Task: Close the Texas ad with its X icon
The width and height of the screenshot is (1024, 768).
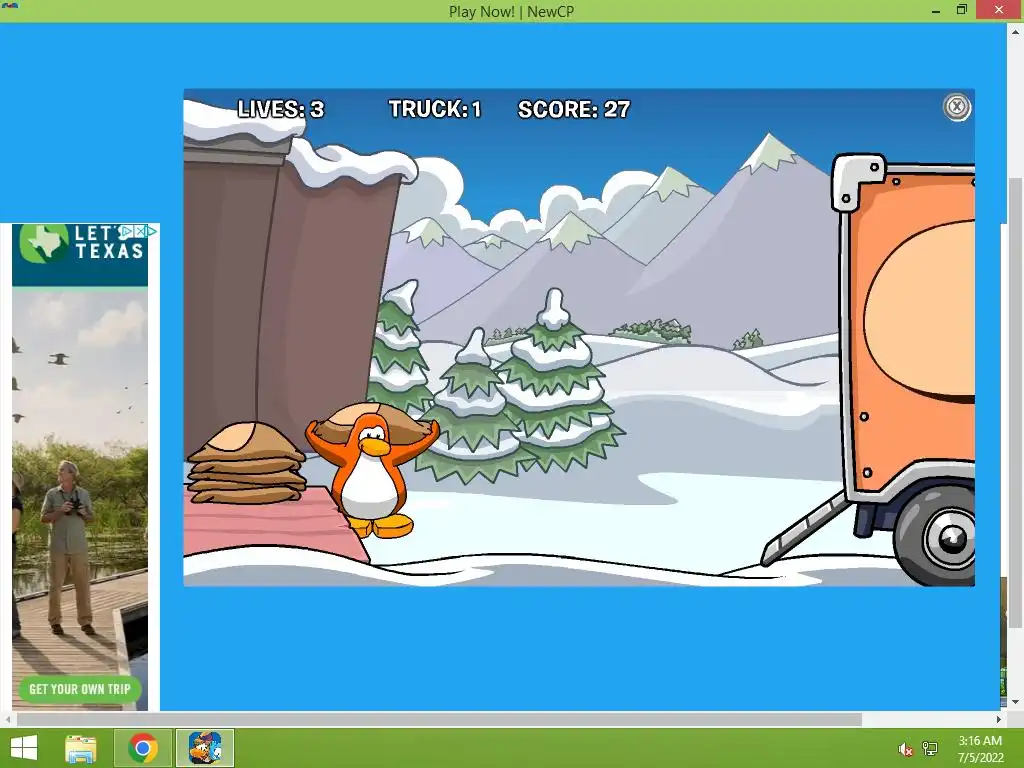Action: coord(139,231)
